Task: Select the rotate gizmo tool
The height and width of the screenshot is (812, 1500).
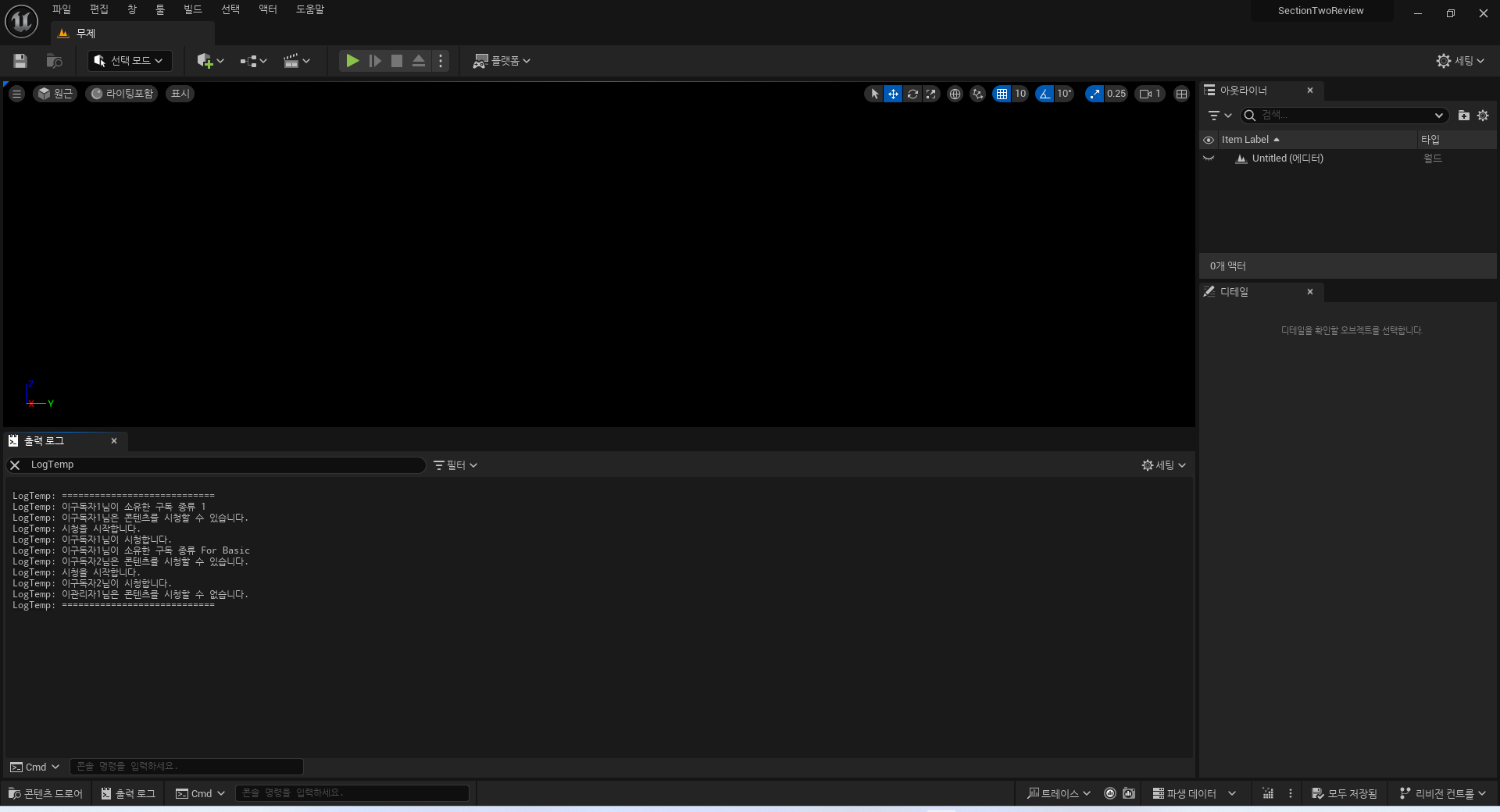Action: coord(912,94)
